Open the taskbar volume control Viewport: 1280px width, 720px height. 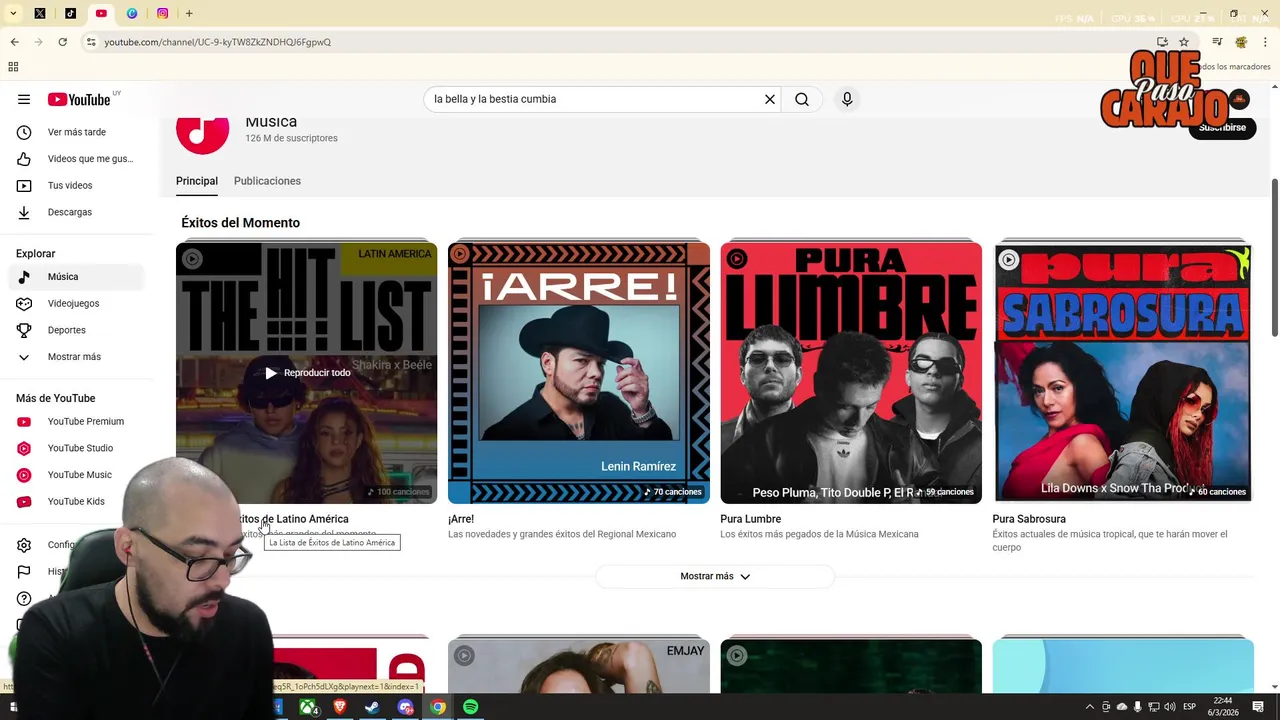click(1170, 707)
